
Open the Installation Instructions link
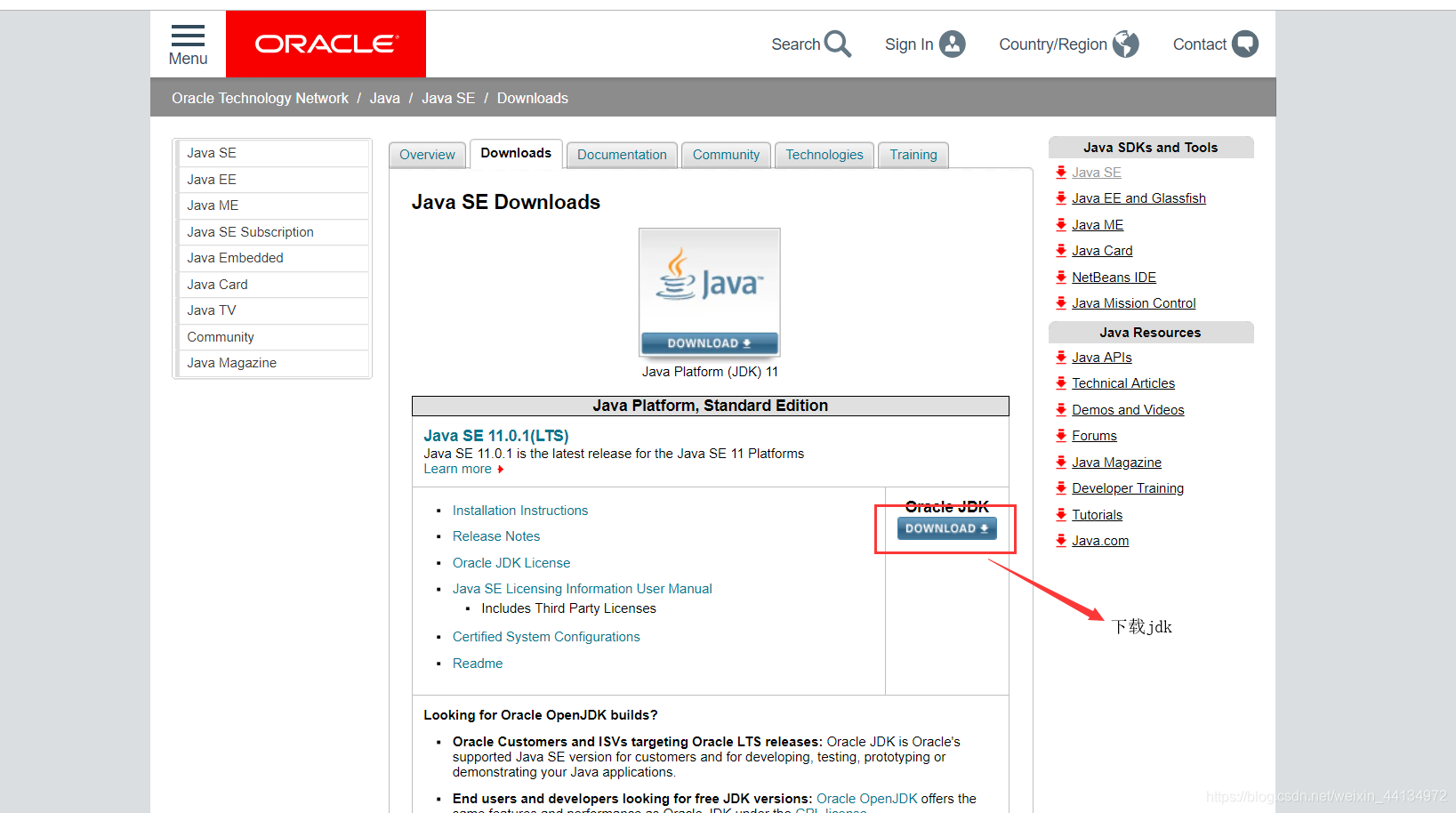(x=520, y=511)
